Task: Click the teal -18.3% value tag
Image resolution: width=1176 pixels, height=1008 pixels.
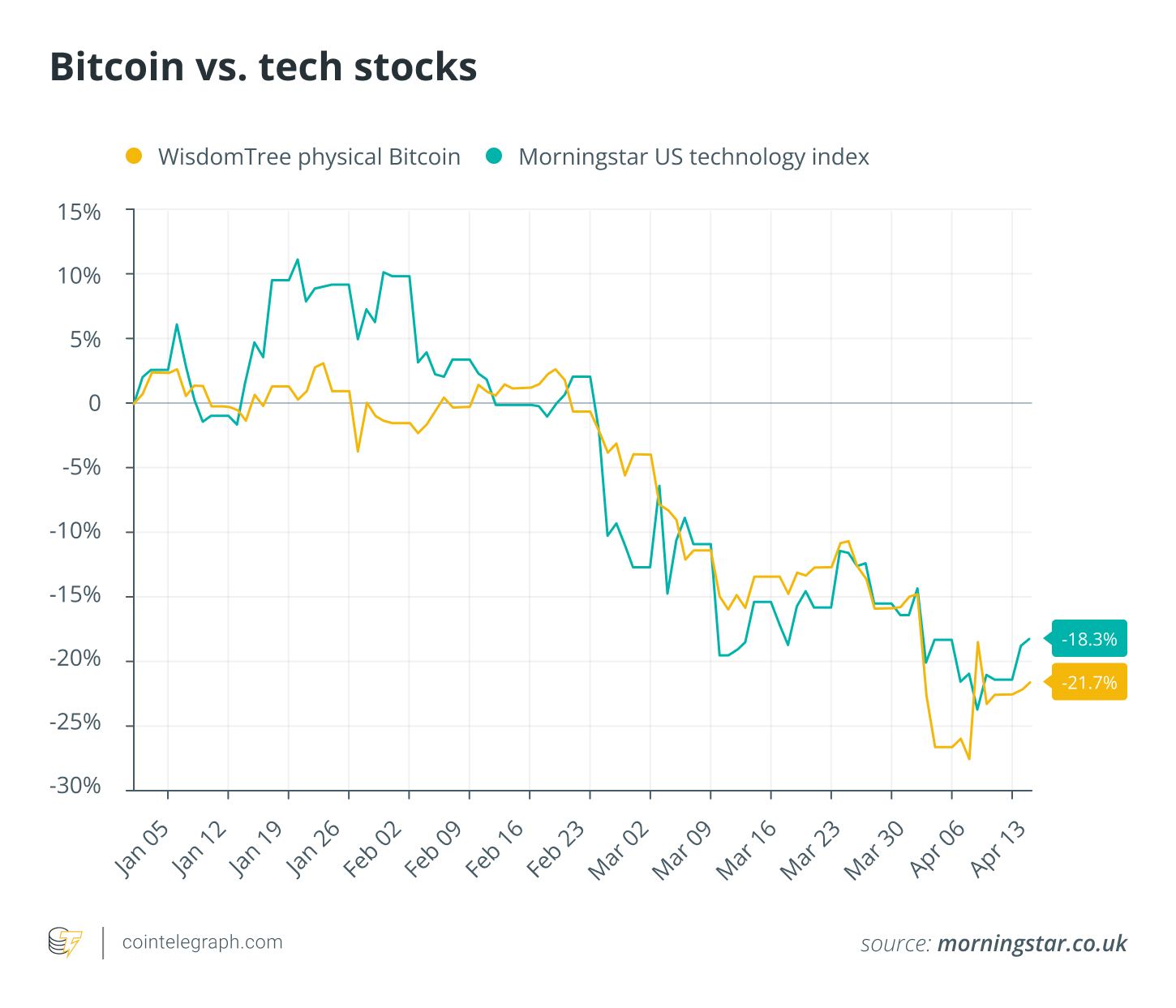Action: (1089, 639)
